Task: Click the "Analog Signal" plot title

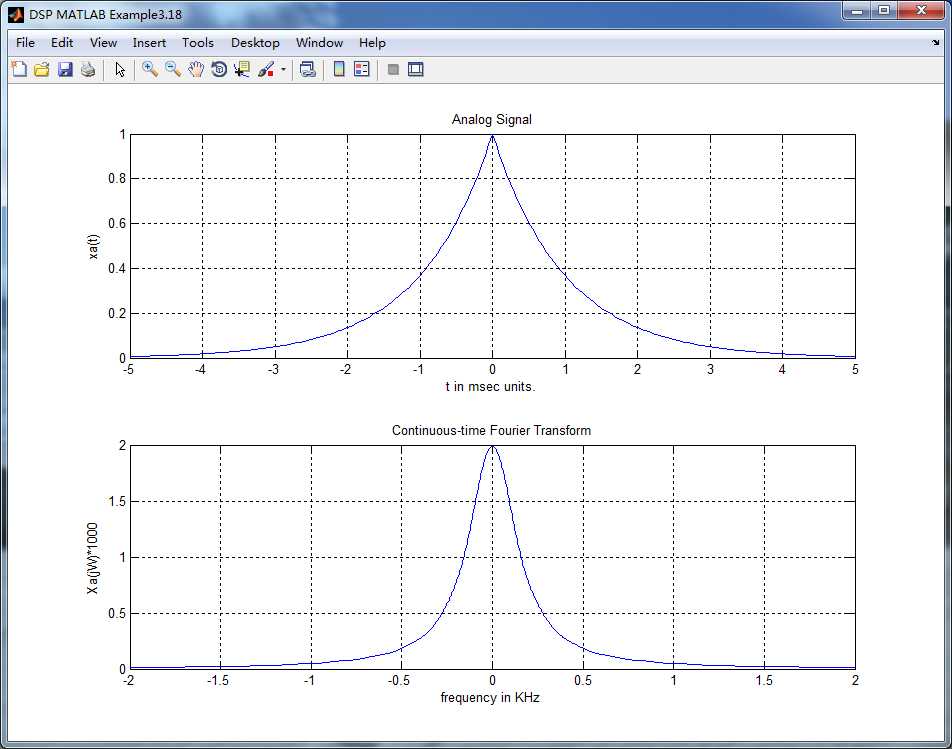Action: tap(492, 120)
